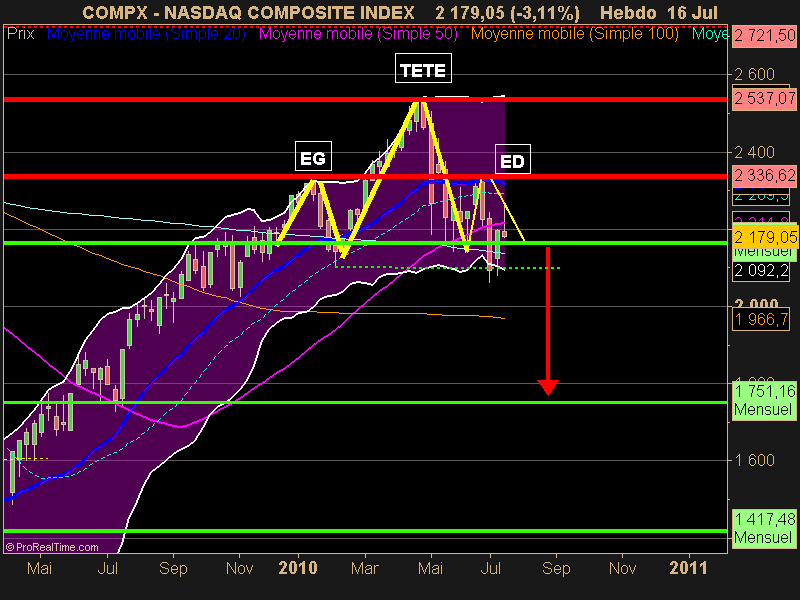Select the EG annotation label
This screenshot has width=800, height=600.
coord(313,156)
